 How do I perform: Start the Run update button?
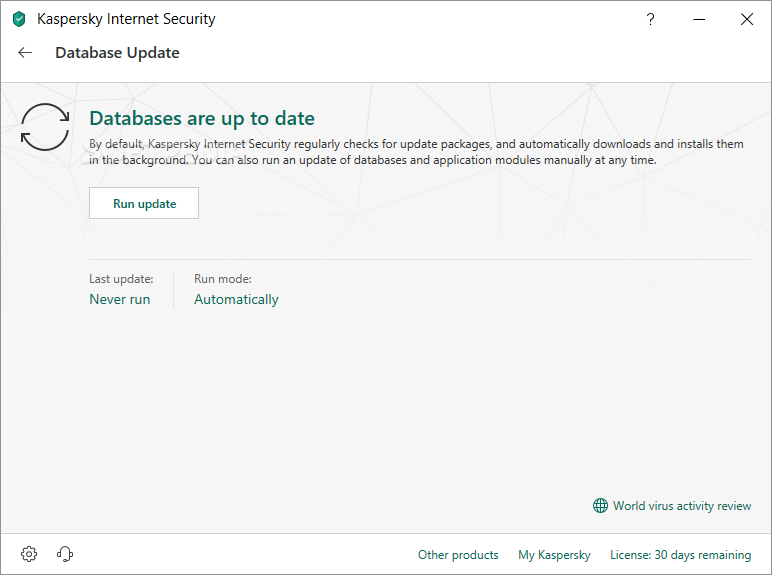tap(144, 203)
